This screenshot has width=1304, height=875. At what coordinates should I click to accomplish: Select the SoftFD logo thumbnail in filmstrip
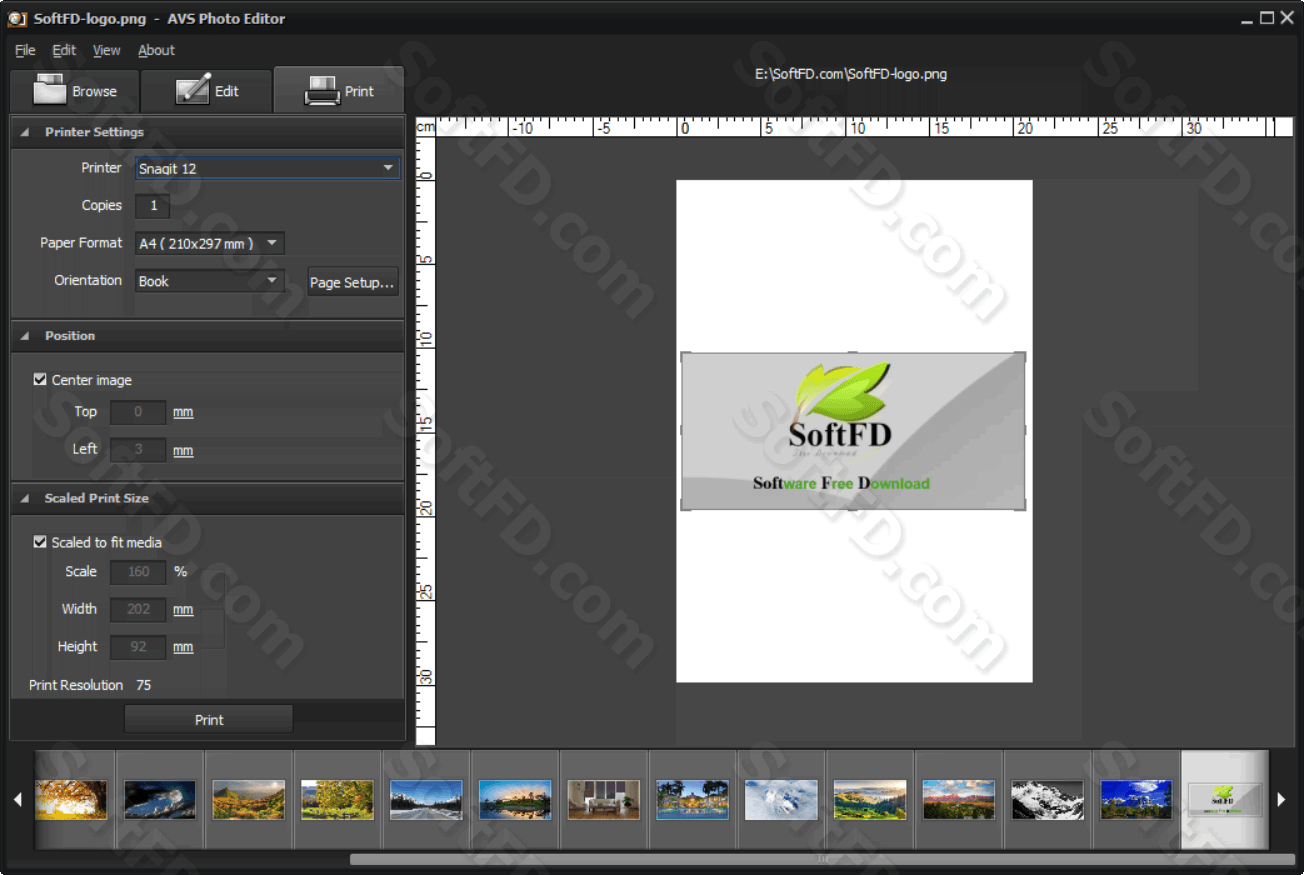[1224, 799]
